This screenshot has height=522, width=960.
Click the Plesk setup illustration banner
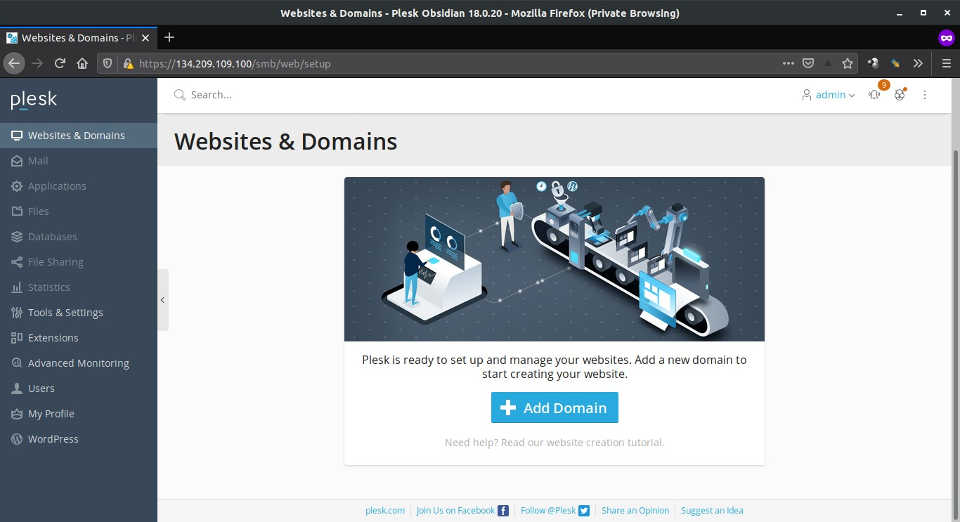coord(554,259)
